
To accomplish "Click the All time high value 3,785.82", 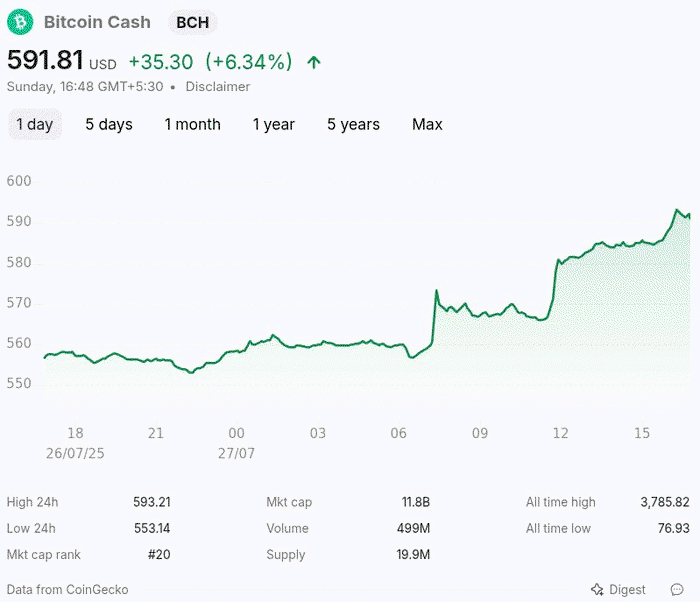I will point(665,502).
